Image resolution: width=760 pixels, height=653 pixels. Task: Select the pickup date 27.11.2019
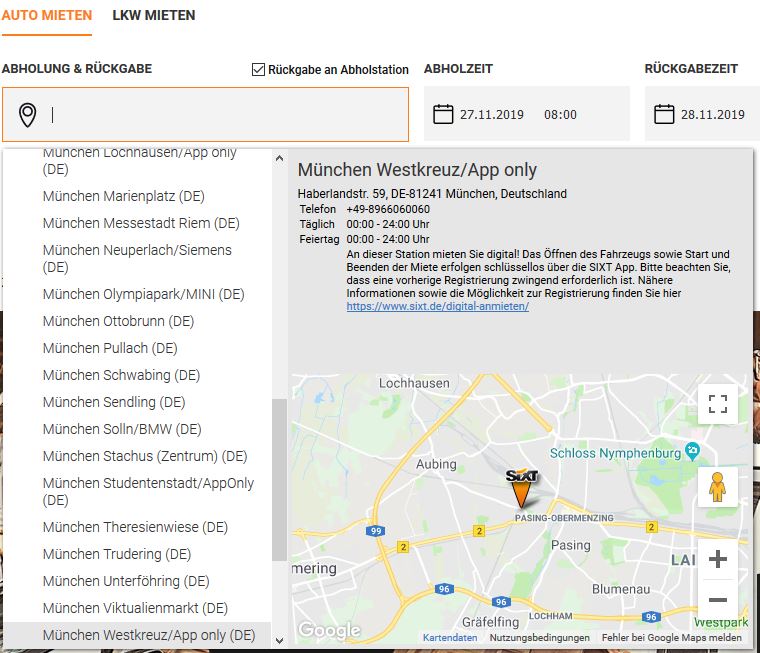coord(491,115)
